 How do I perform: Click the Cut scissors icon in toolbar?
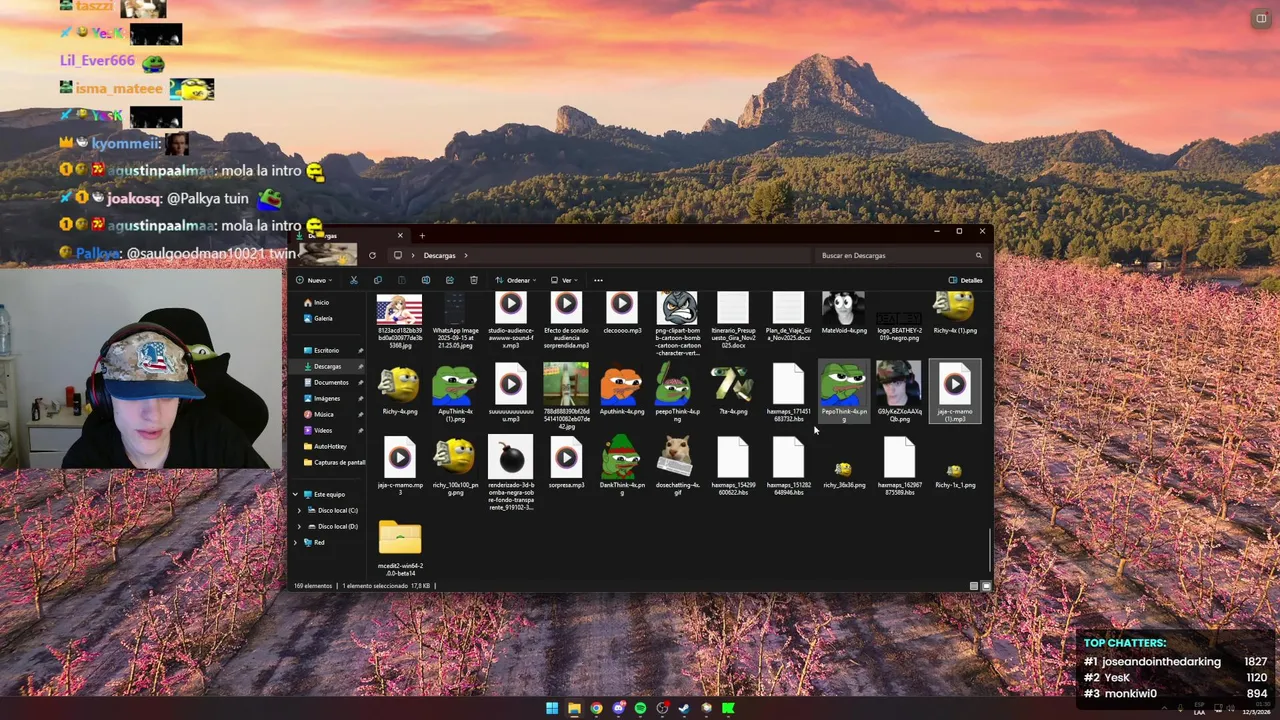pos(353,280)
